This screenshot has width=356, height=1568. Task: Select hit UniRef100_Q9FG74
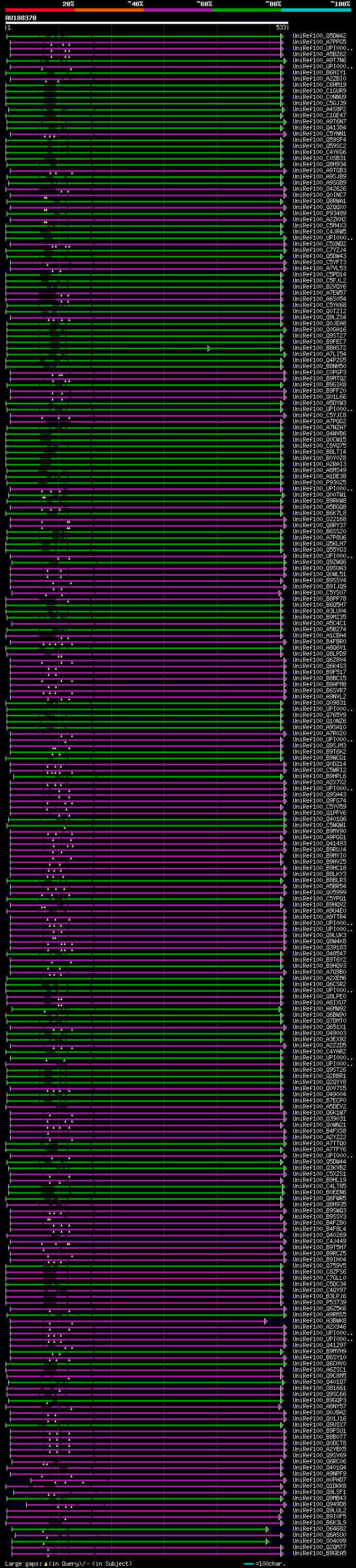click(319, 800)
